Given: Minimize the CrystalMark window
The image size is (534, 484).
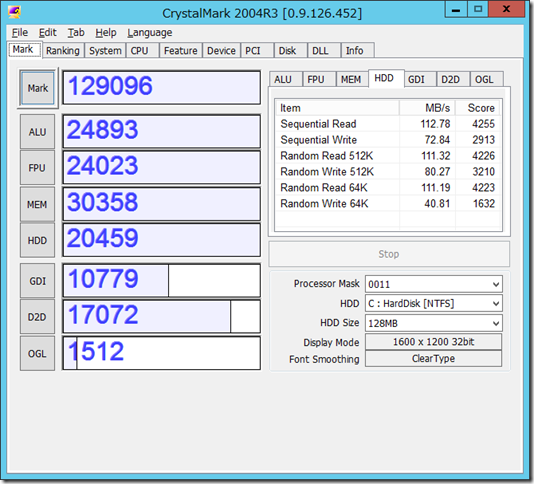Looking at the screenshot, I should (x=456, y=9).
